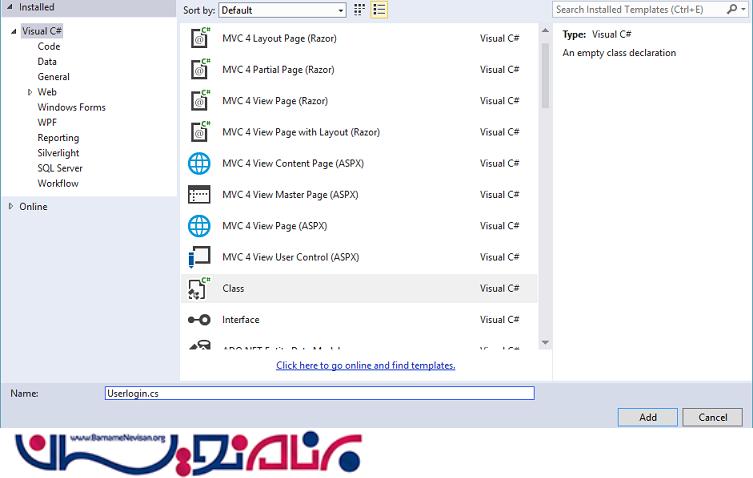Screen dimensions: 753x478
Task: Select MVC 4 View Page with Layout icon
Action: 199,132
